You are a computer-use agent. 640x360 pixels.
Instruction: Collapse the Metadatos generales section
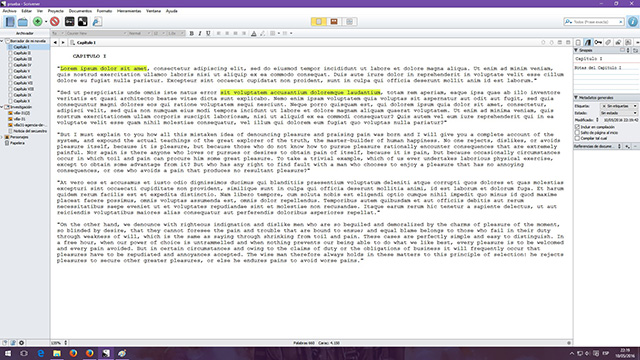(x=576, y=98)
